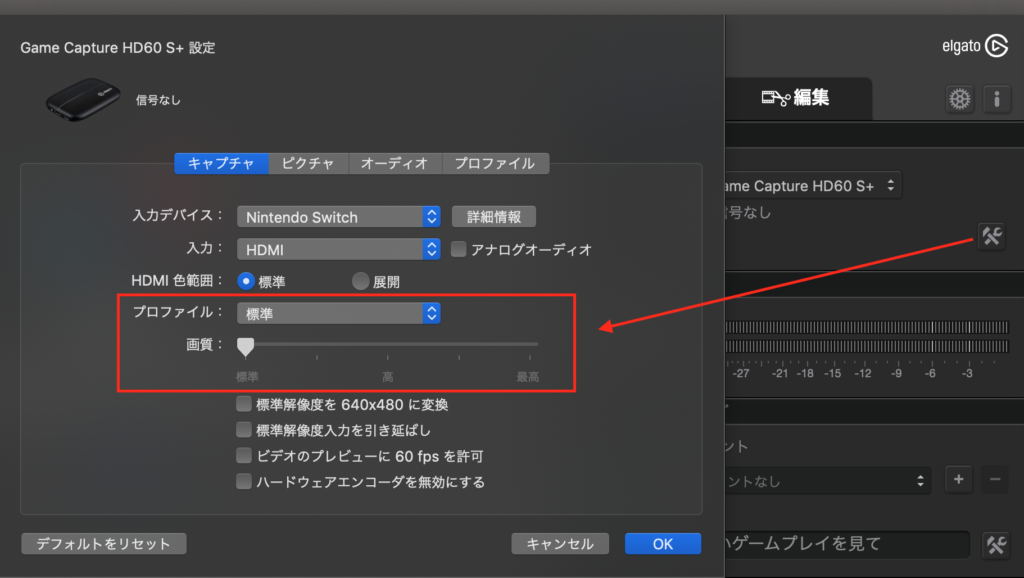This screenshot has width=1024, height=578.
Task: Enable ハードウェアエンコーダを無効にする checkbox
Action: point(243,482)
